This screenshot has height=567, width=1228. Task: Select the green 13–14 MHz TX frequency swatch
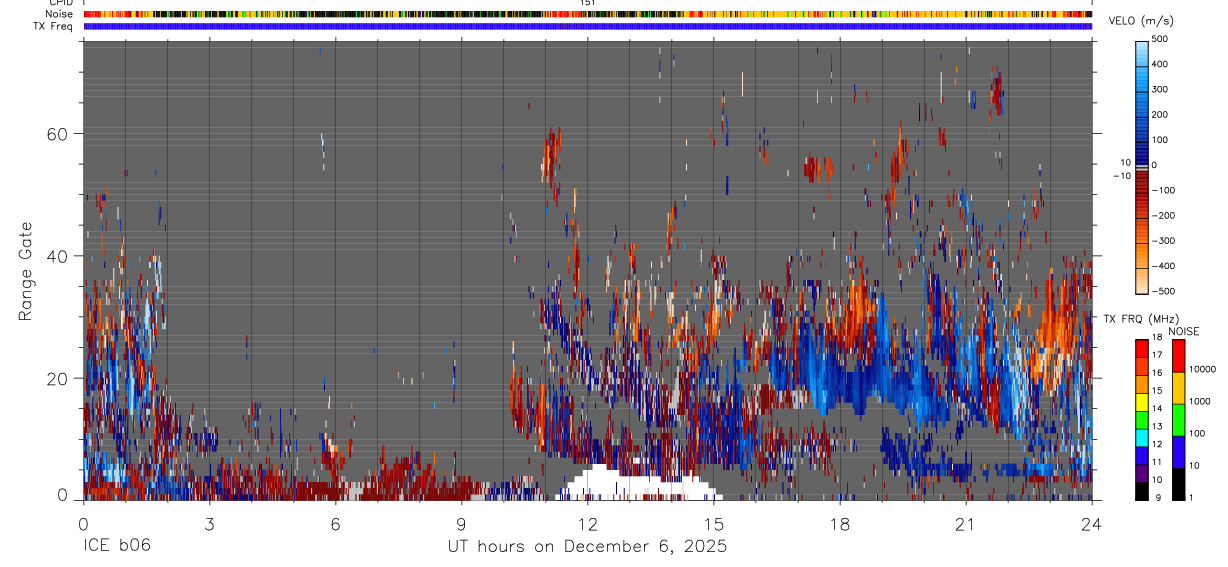click(x=1143, y=420)
